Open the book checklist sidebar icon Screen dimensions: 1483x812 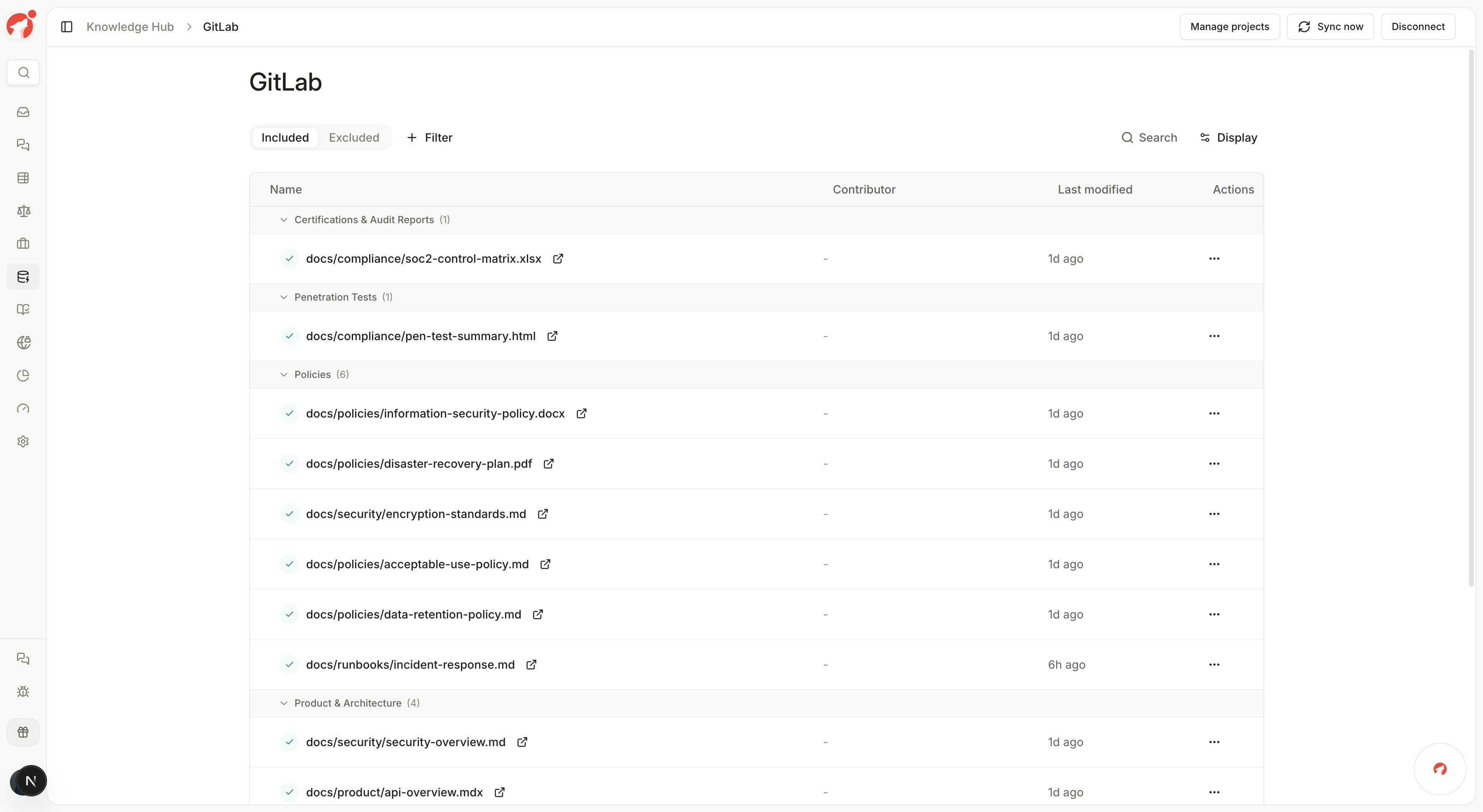(x=23, y=310)
